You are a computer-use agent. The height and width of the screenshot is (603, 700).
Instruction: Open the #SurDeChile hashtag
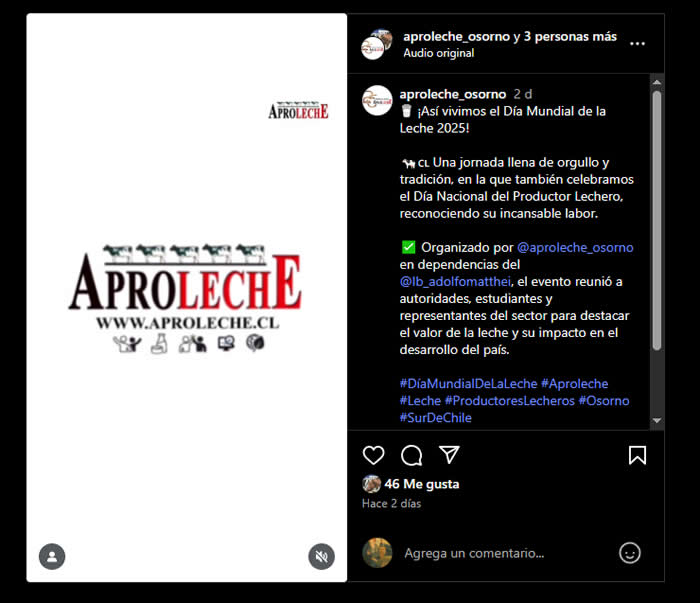click(436, 418)
